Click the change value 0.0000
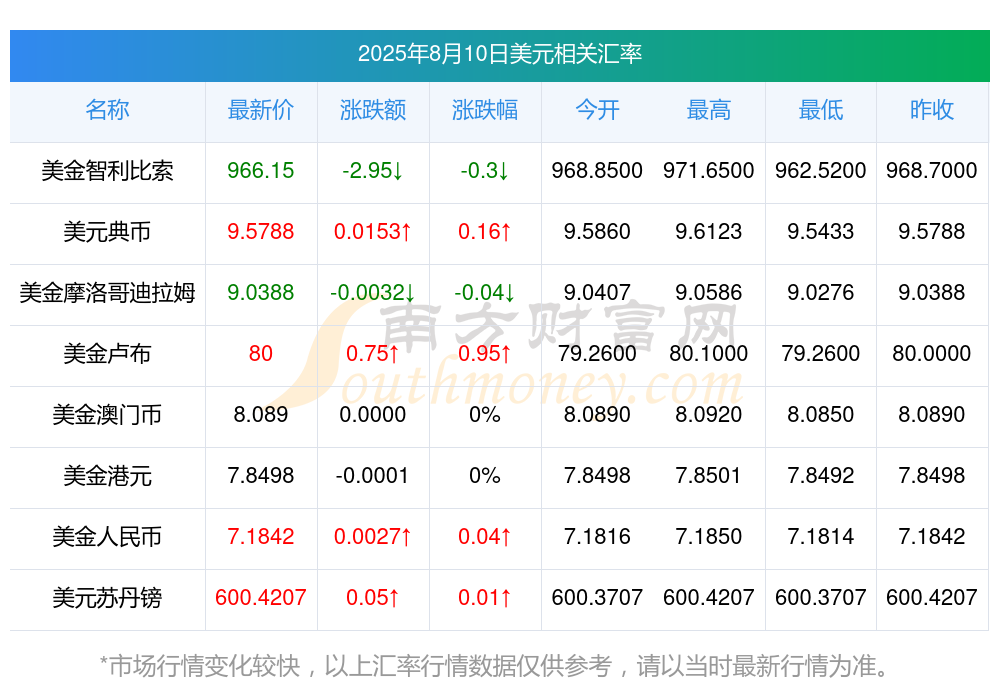The height and width of the screenshot is (698, 1000). (x=372, y=415)
